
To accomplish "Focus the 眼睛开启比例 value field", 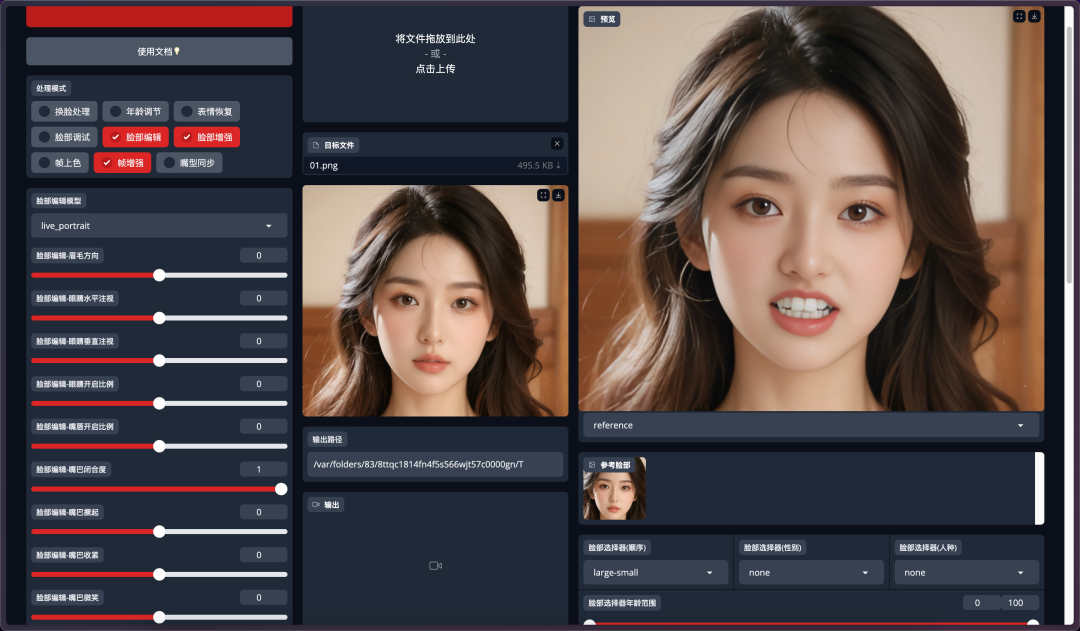I will click(x=263, y=384).
